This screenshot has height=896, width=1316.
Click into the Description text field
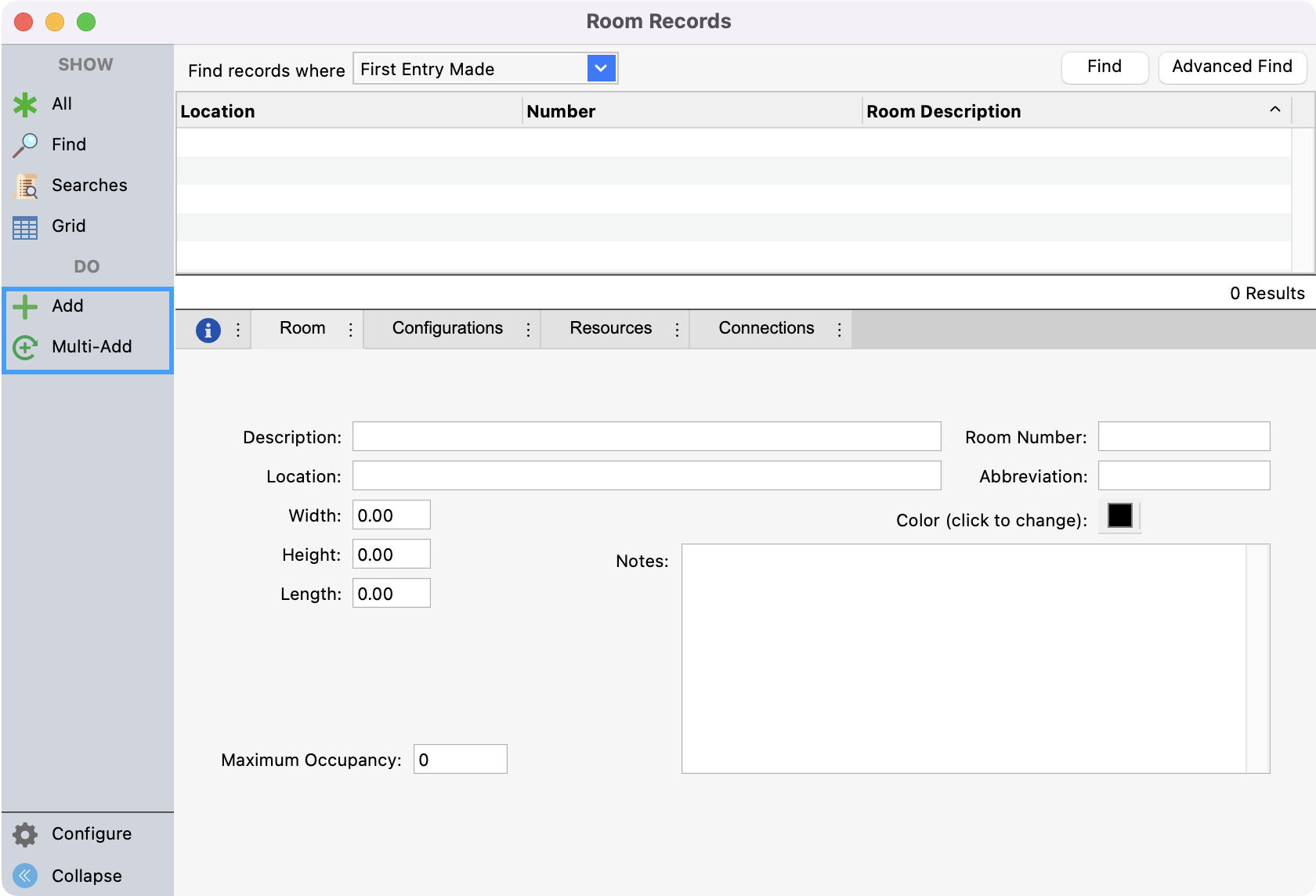tap(646, 436)
